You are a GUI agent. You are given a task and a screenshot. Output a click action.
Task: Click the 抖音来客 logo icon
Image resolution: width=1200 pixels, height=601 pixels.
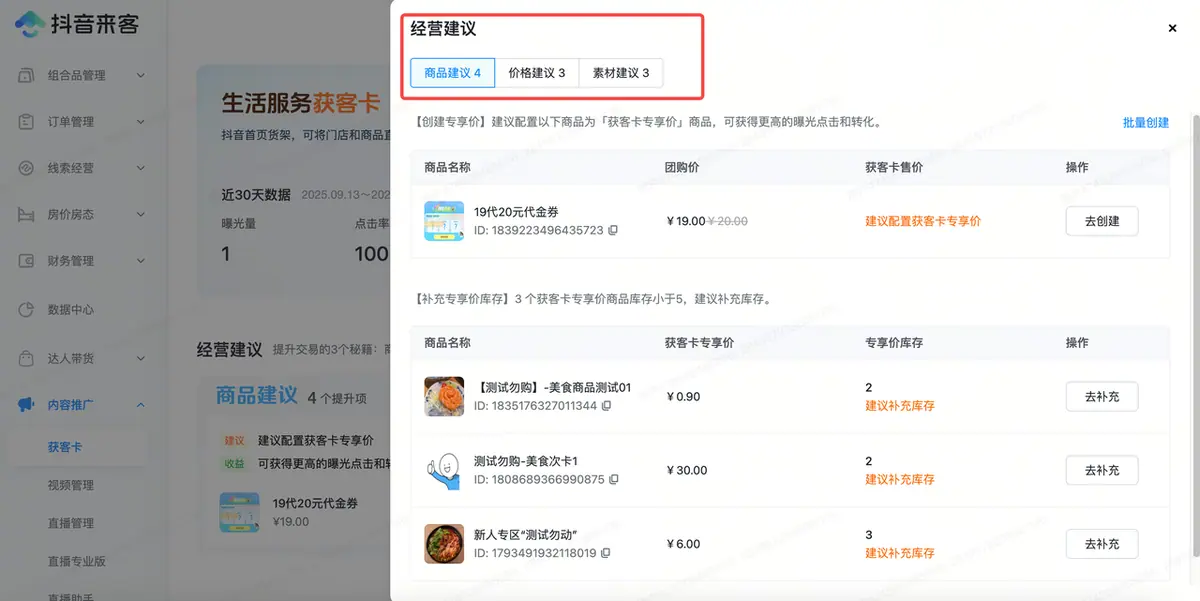click(x=29, y=24)
